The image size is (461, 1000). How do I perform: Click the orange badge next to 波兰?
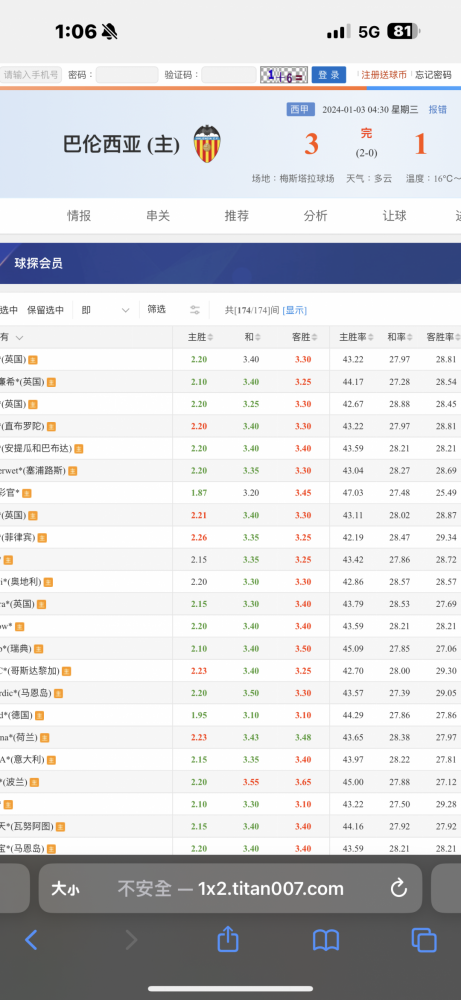(x=34, y=782)
